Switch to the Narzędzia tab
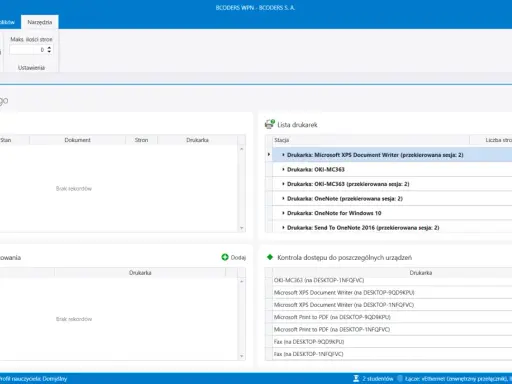Viewport: 512px width, 384px height. (x=40, y=22)
